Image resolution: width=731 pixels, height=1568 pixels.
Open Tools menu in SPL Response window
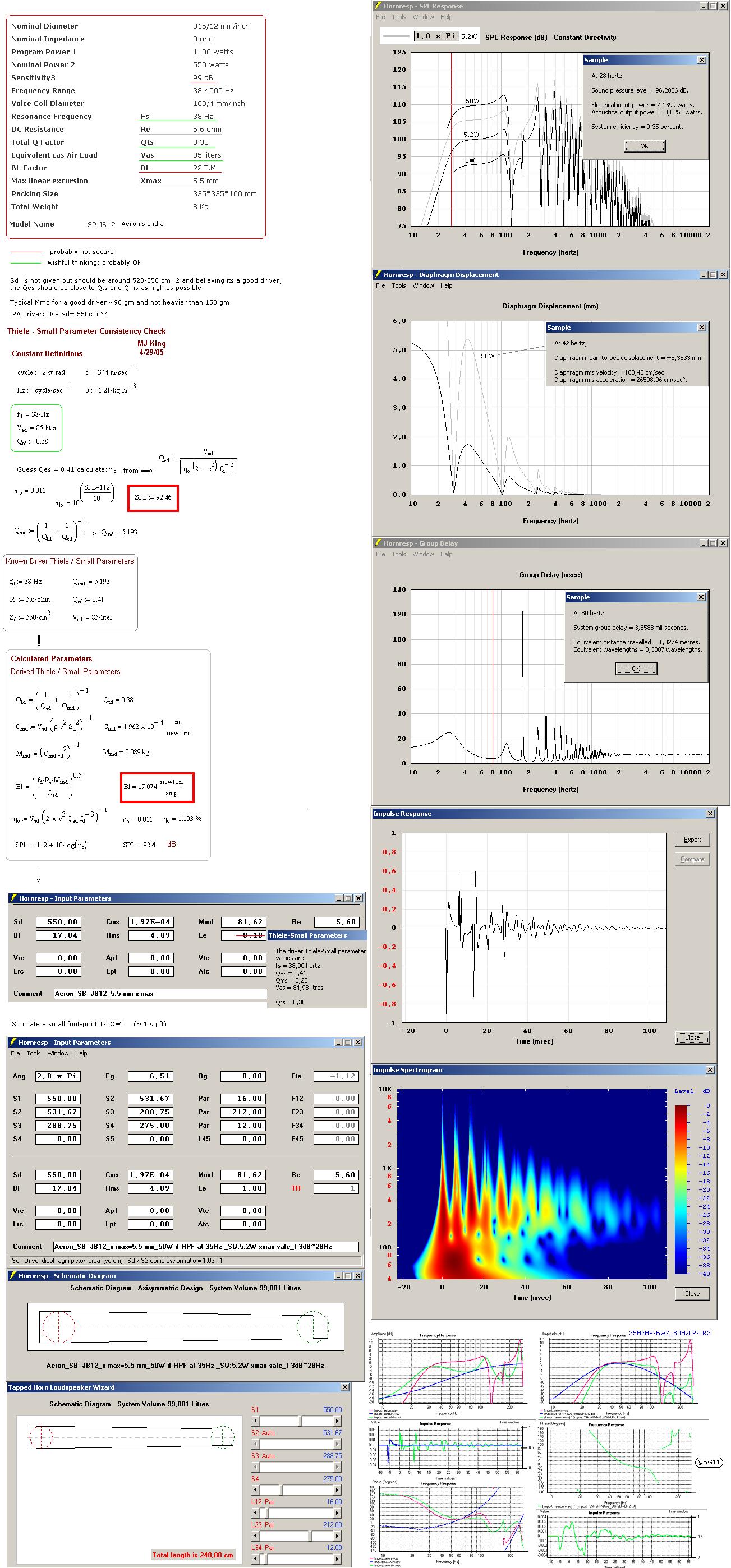(x=398, y=17)
